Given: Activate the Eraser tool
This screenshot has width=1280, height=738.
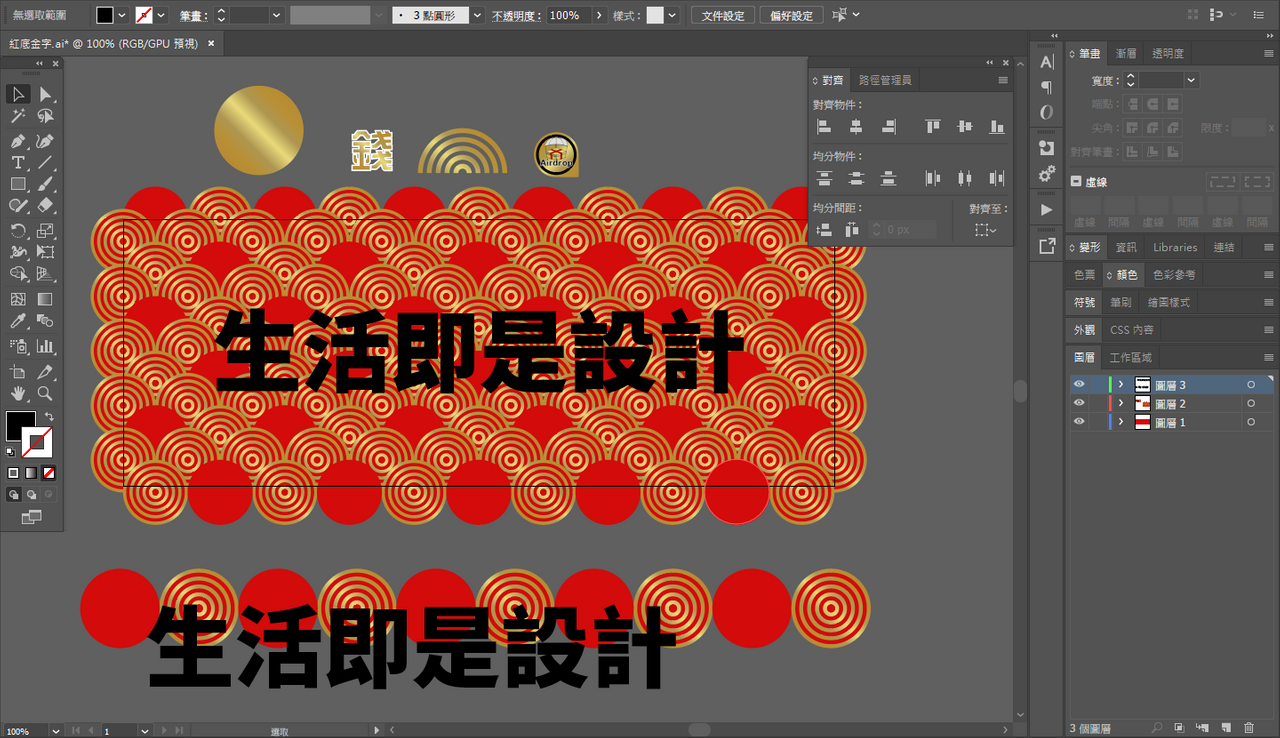Looking at the screenshot, I should [x=45, y=205].
